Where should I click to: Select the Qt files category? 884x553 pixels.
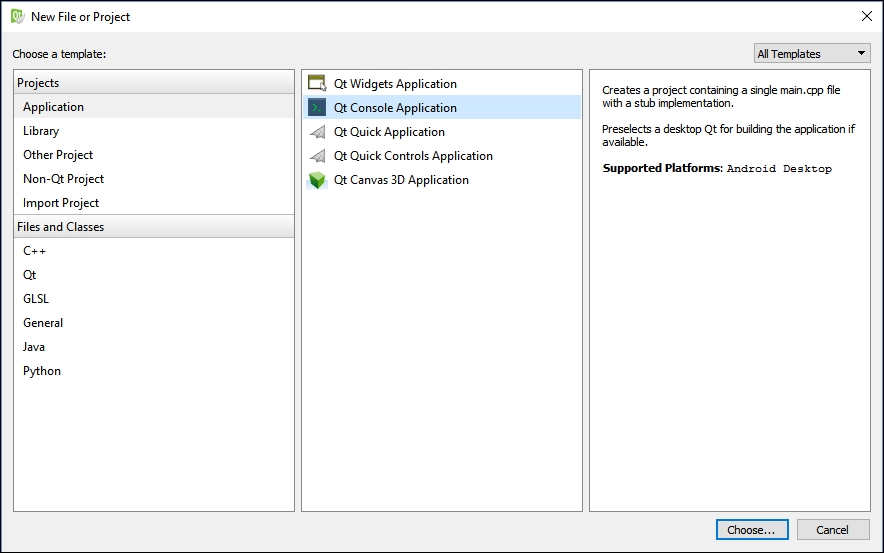click(154, 275)
